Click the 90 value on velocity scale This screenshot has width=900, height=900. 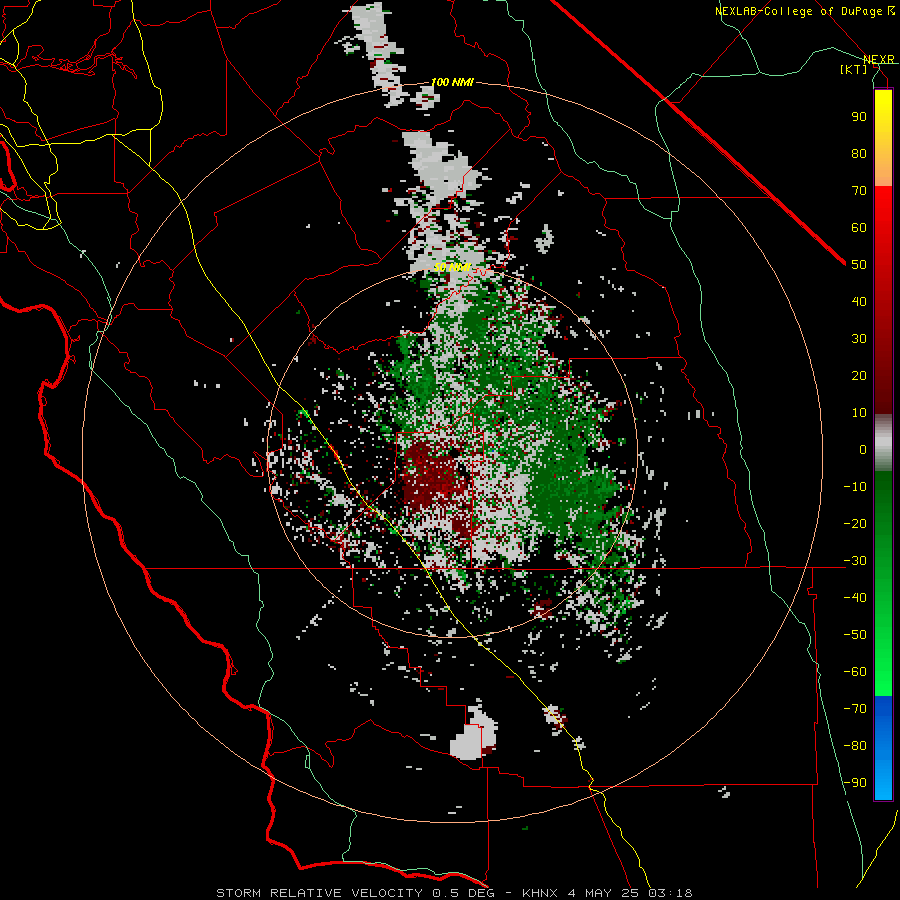(859, 117)
